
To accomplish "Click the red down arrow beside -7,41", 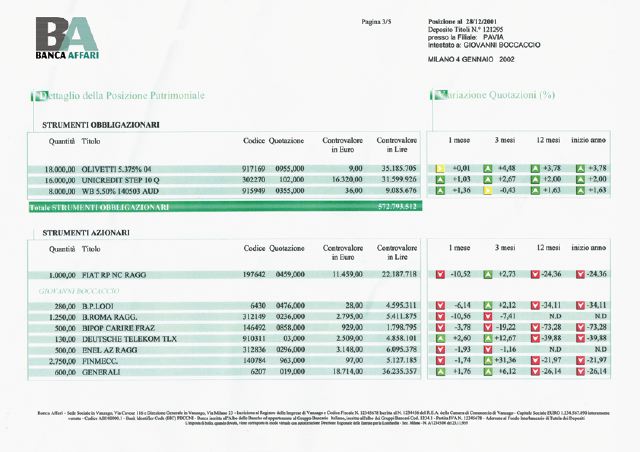I will 488,316.
